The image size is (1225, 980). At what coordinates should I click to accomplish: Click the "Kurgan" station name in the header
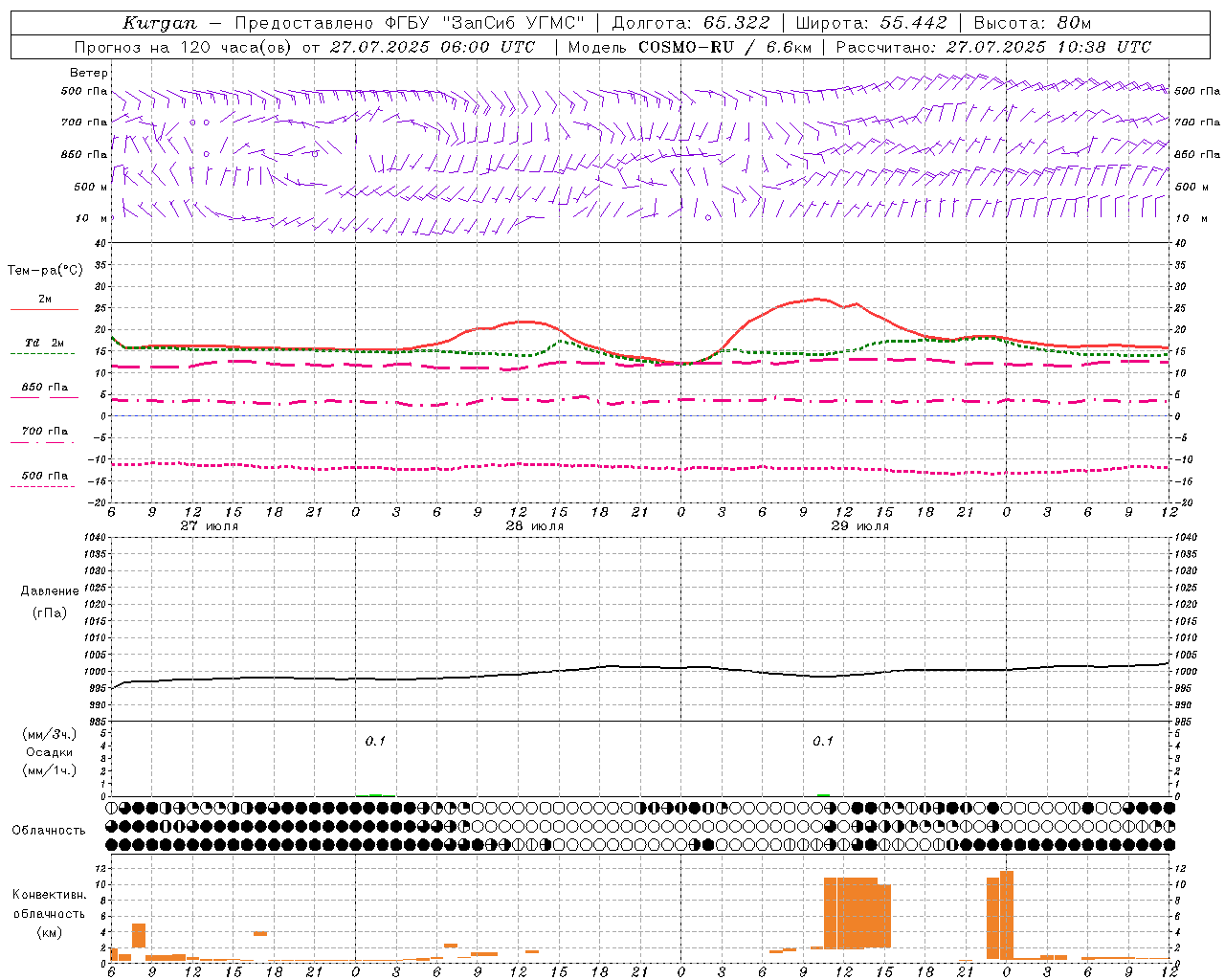click(x=160, y=23)
